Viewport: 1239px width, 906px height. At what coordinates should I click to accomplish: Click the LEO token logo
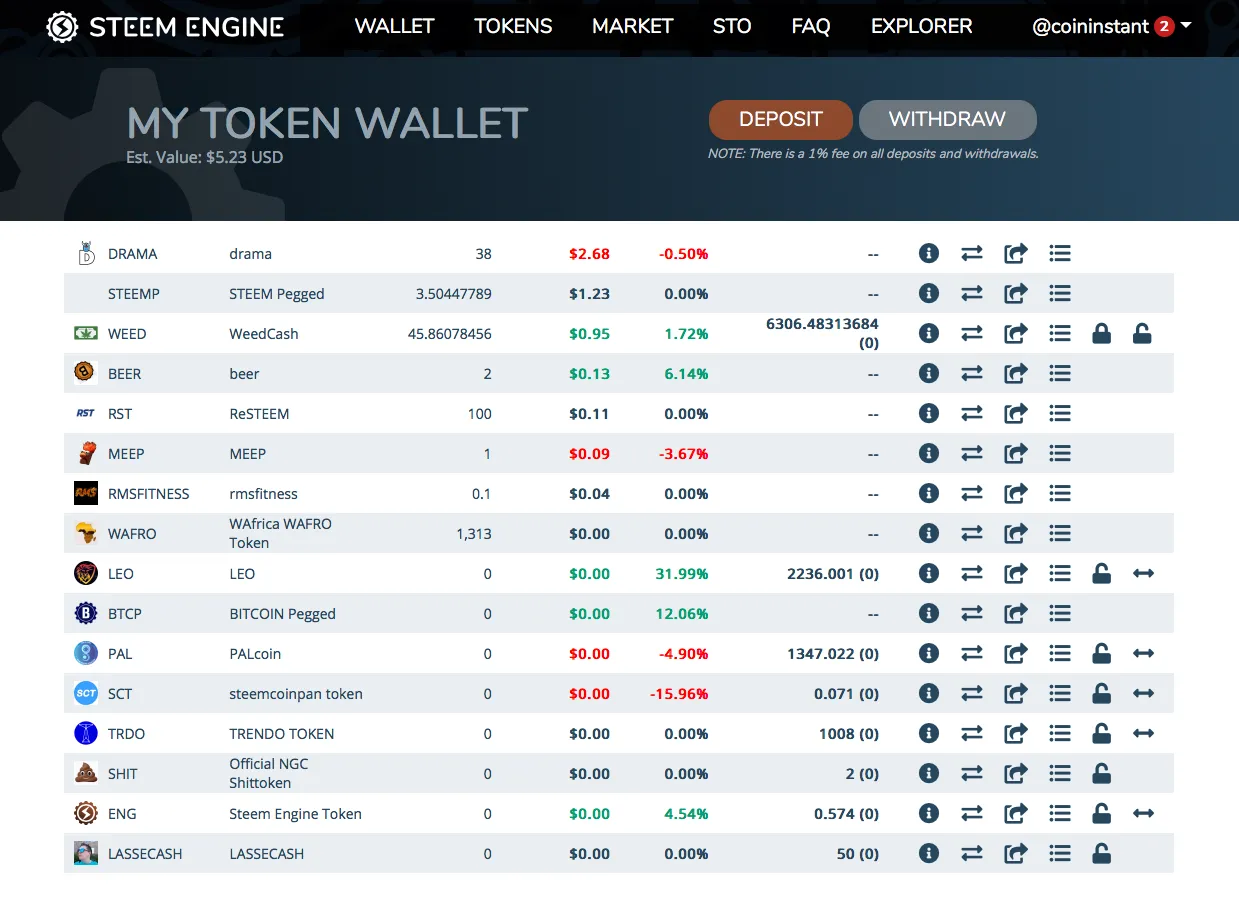tap(86, 574)
